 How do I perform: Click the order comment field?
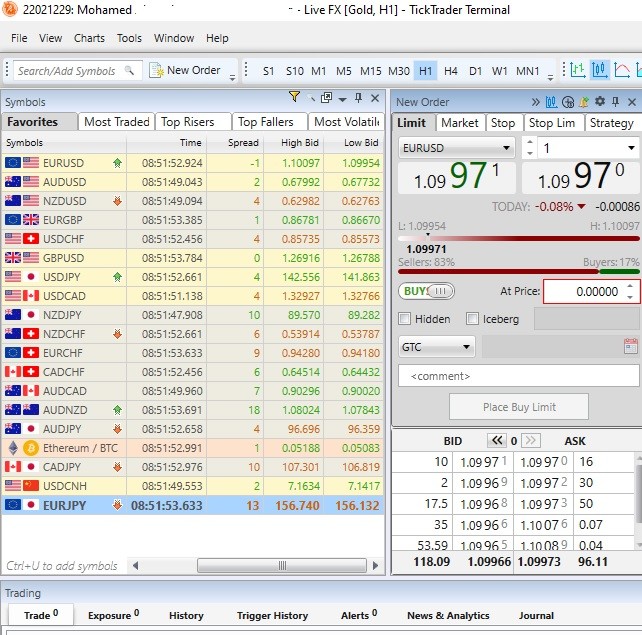click(x=518, y=376)
